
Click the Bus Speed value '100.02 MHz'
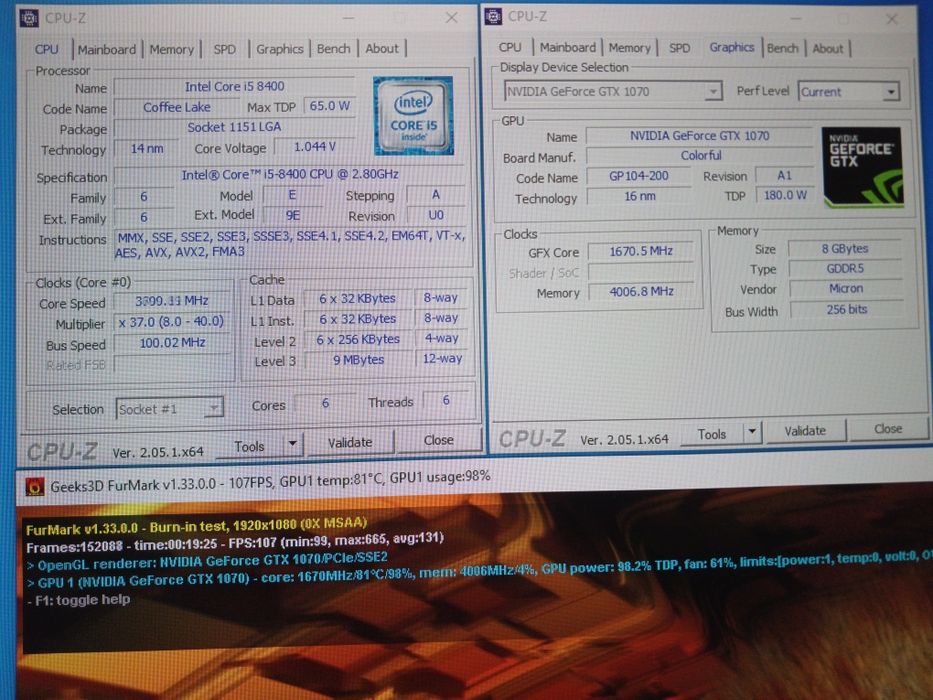pyautogui.click(x=172, y=343)
